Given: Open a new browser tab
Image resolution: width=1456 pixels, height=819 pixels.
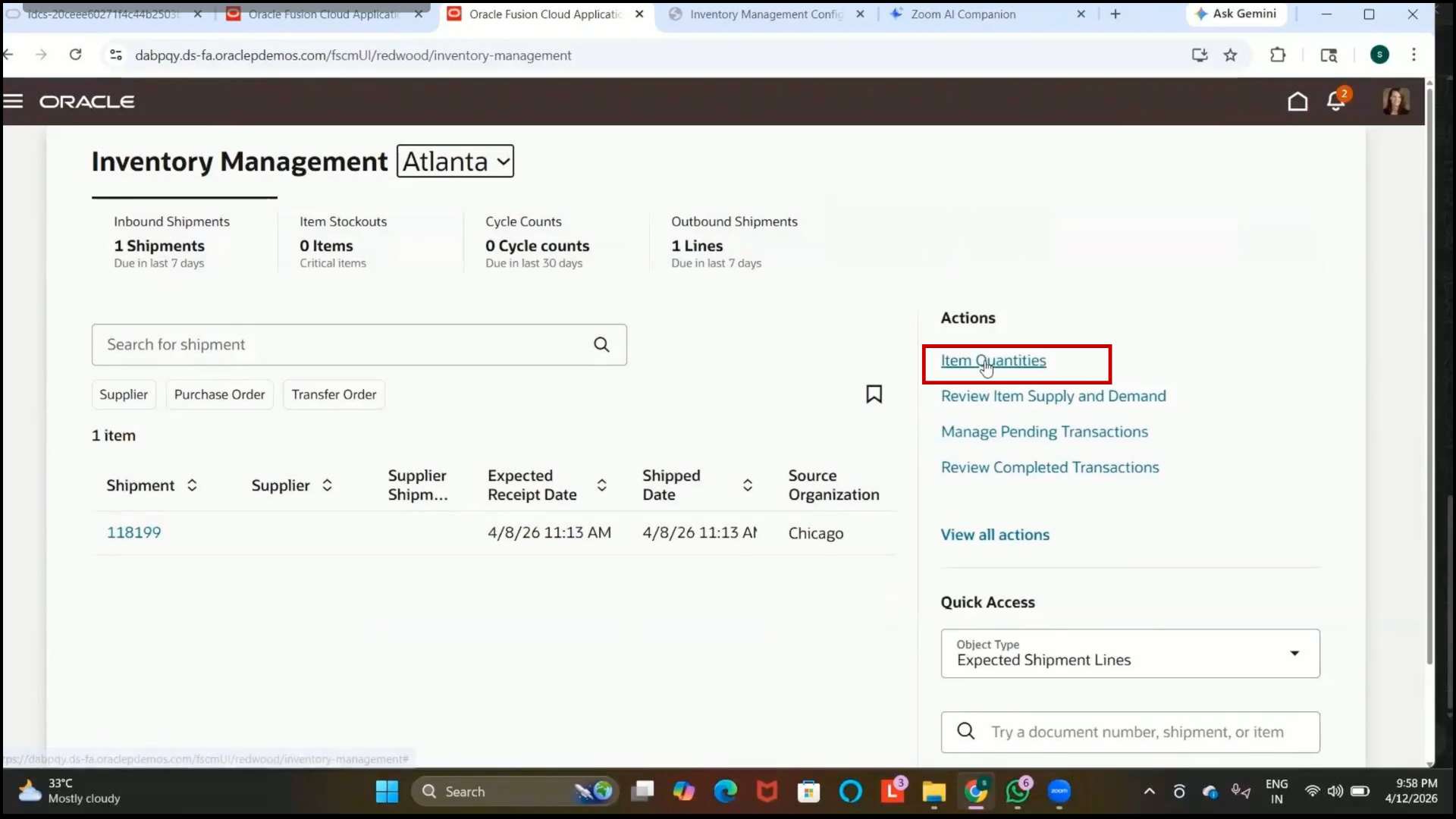Looking at the screenshot, I should [x=1115, y=14].
